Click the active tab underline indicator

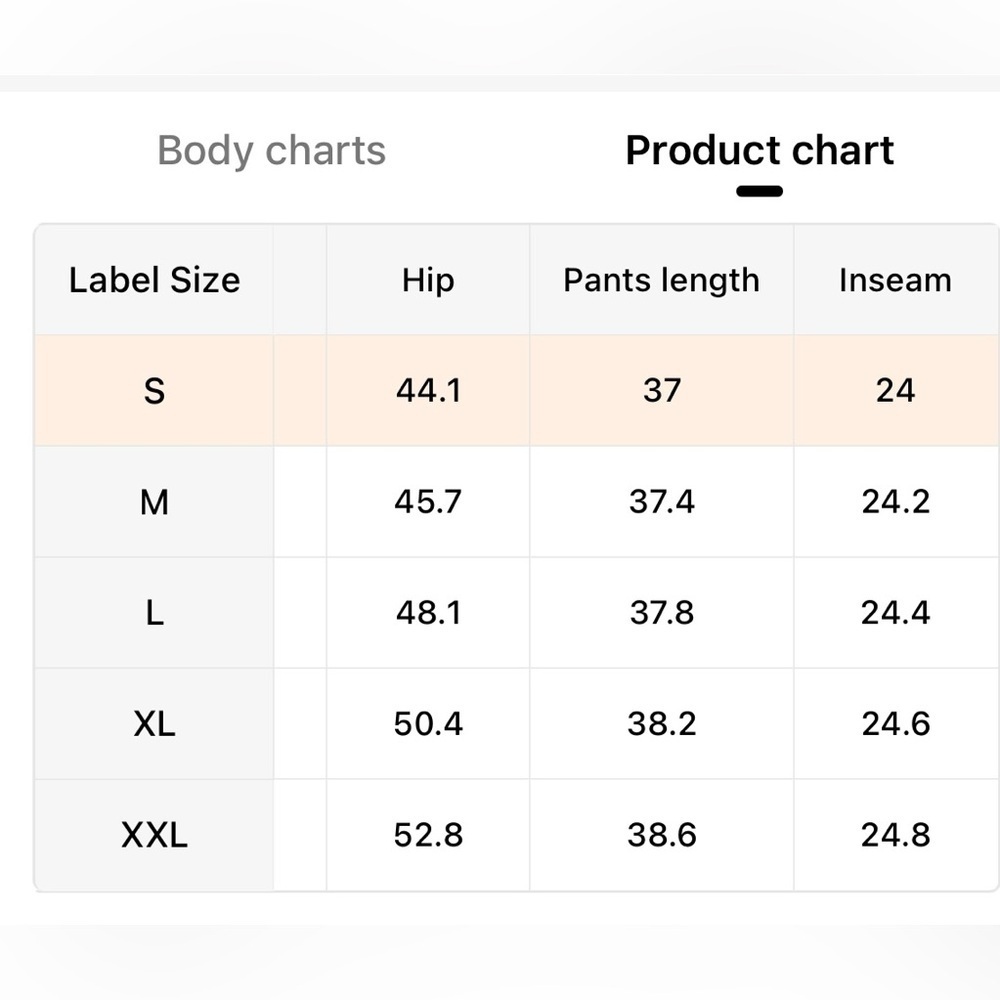pyautogui.click(x=759, y=191)
